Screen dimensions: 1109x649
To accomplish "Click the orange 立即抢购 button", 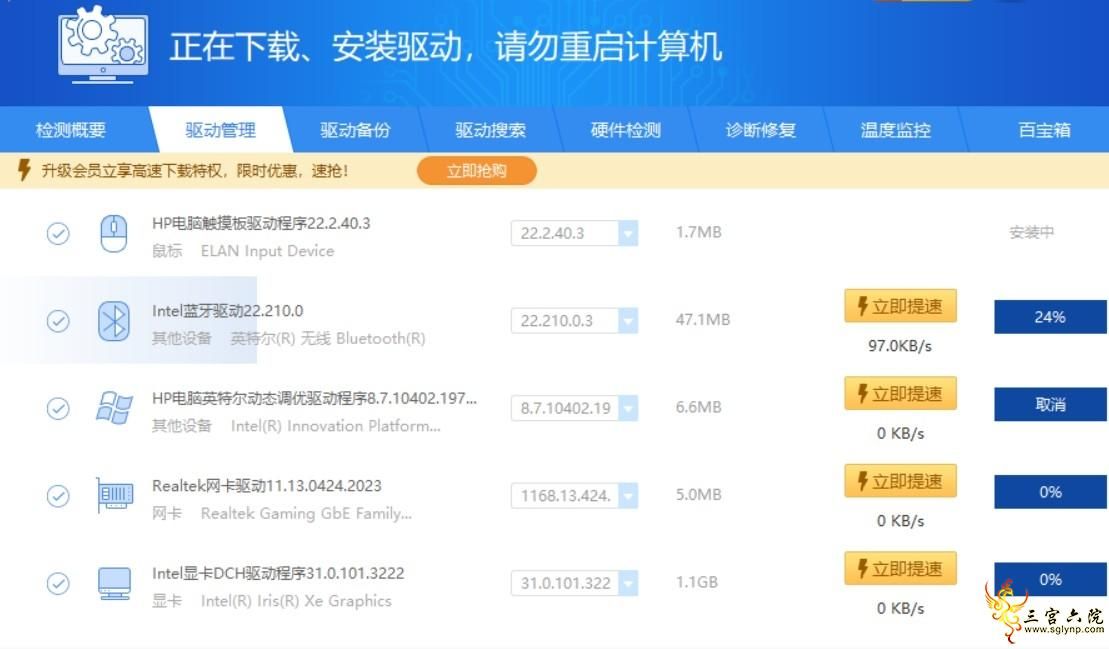I will [x=477, y=170].
